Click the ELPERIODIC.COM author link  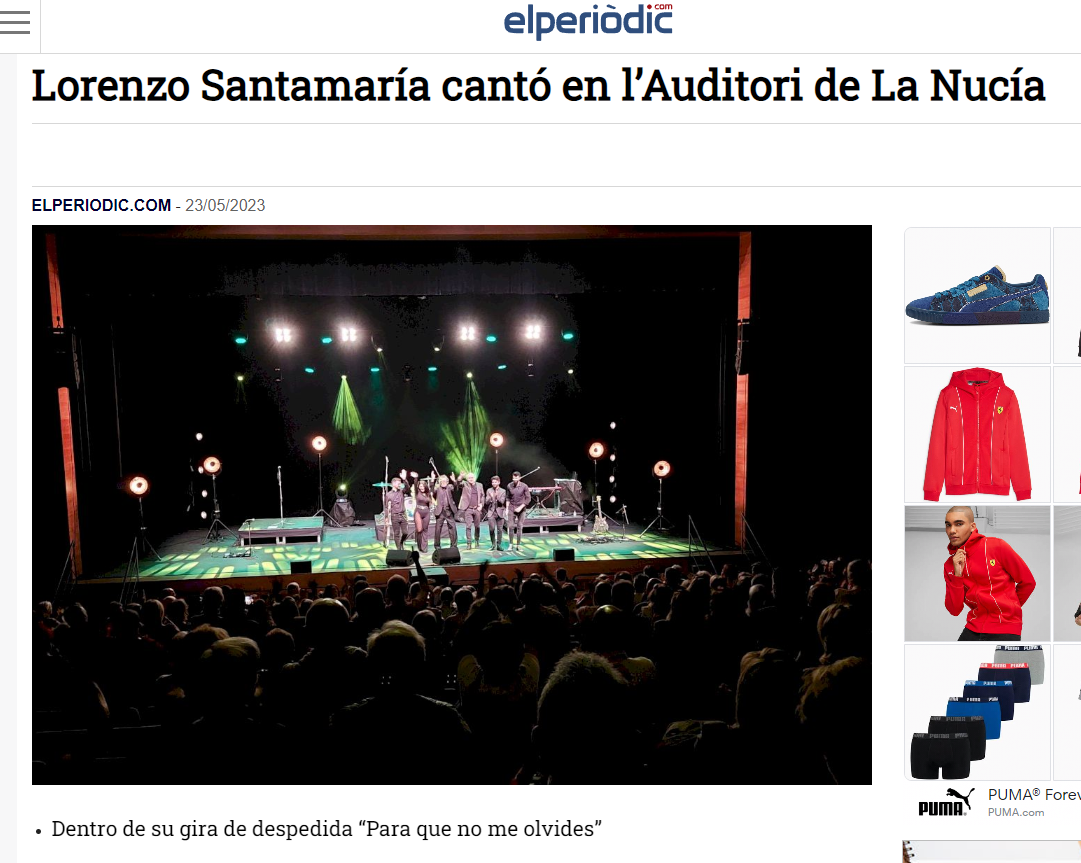[x=101, y=205]
